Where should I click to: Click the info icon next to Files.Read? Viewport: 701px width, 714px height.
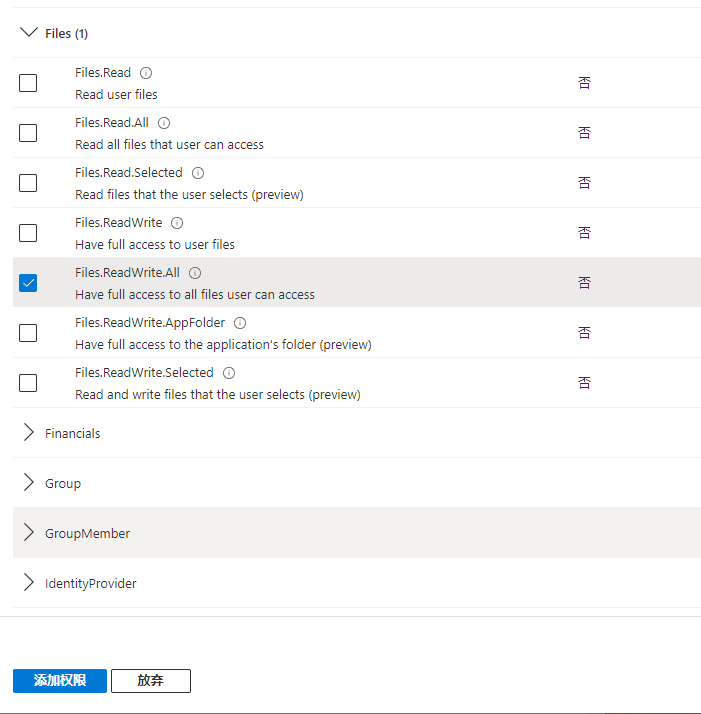point(146,73)
